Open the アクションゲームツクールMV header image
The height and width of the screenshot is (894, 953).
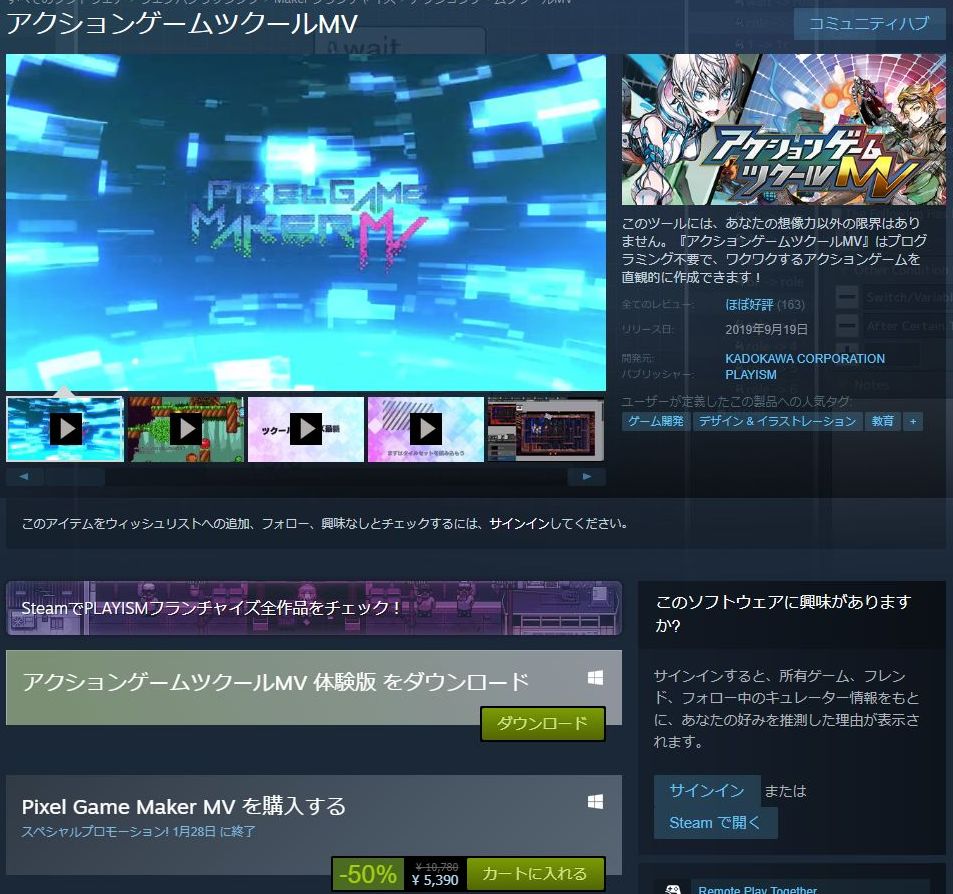(783, 129)
